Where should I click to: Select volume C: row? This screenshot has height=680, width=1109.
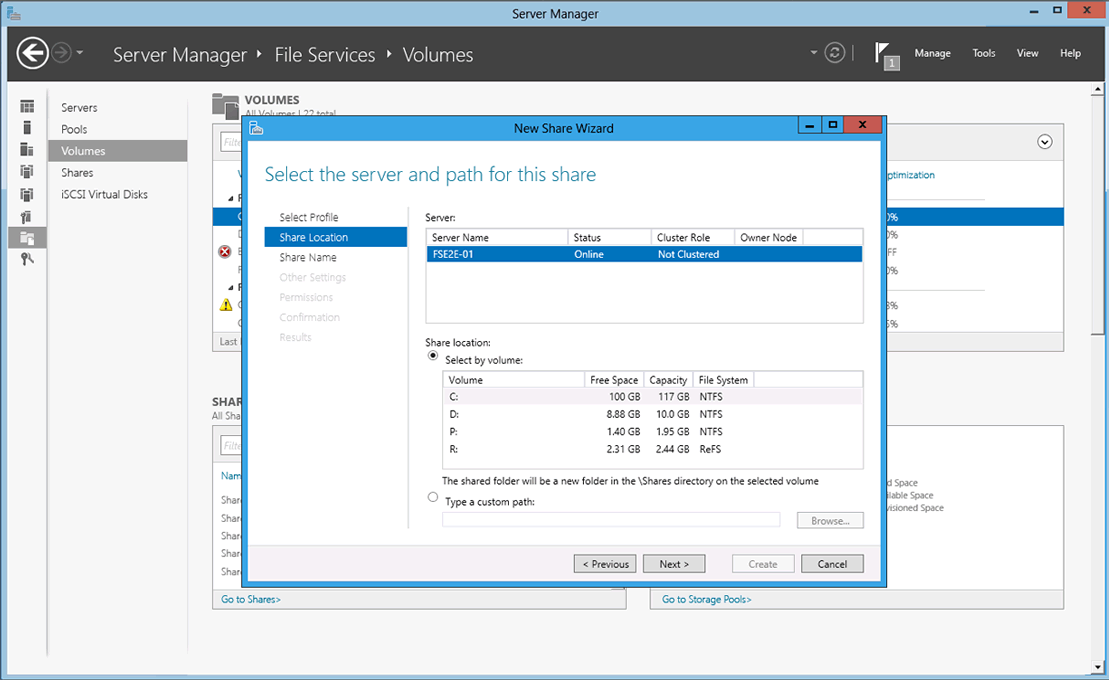[x=652, y=397]
